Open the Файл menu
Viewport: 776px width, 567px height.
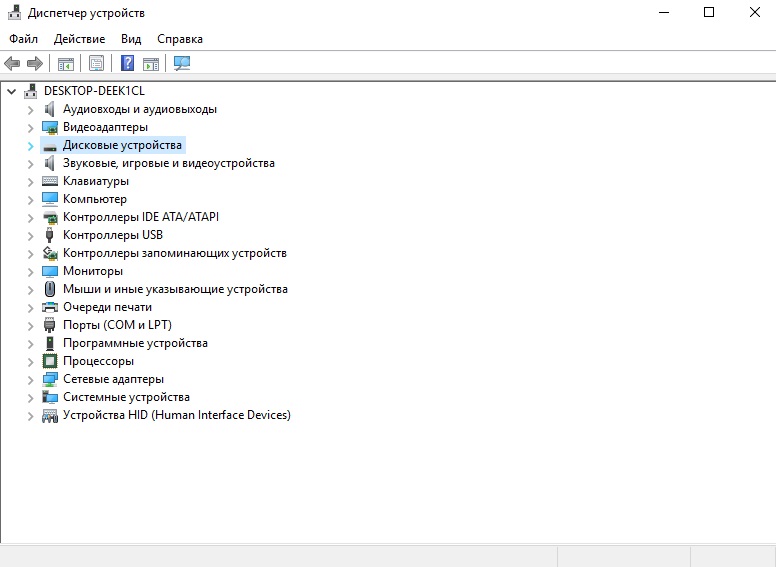pyautogui.click(x=23, y=39)
